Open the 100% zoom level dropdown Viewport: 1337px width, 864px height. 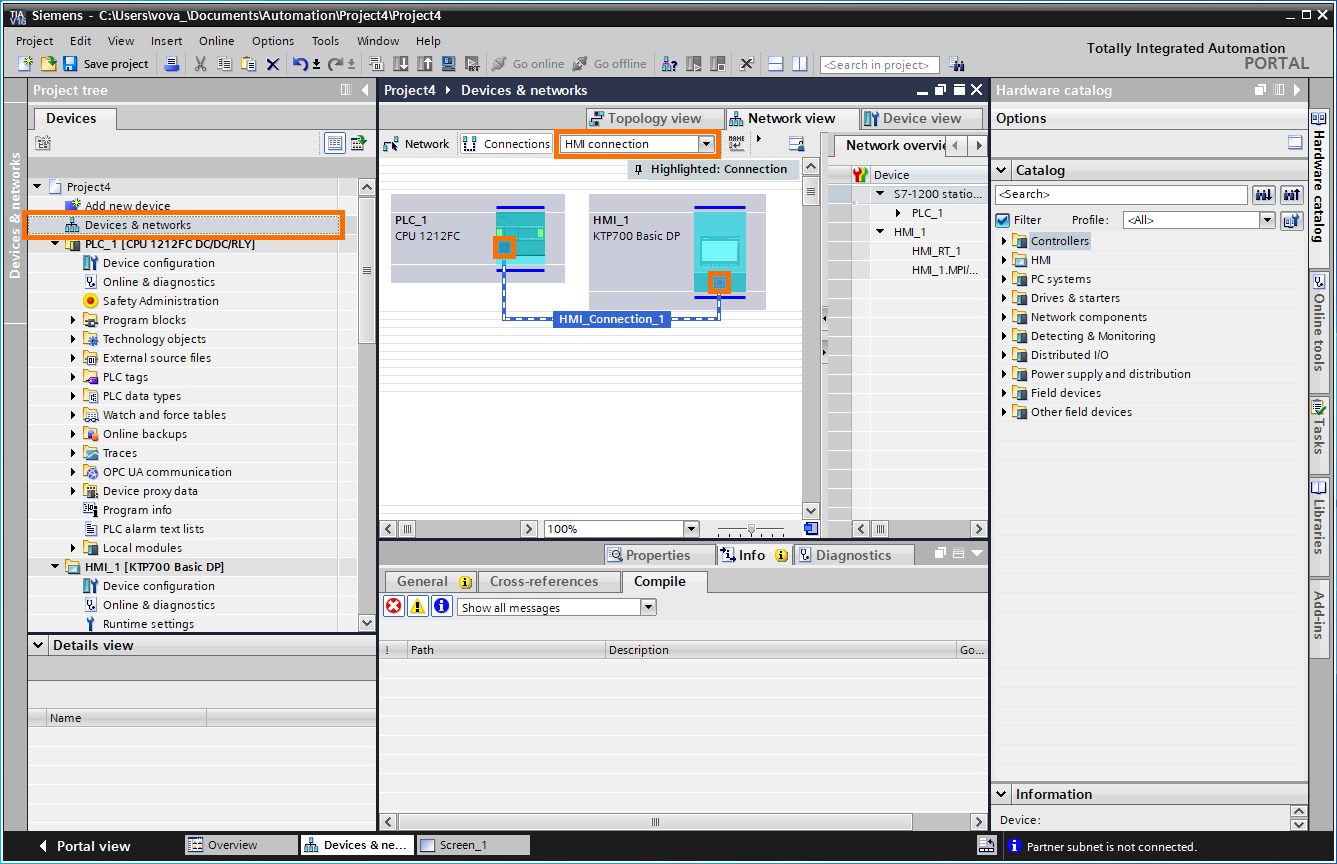691,529
